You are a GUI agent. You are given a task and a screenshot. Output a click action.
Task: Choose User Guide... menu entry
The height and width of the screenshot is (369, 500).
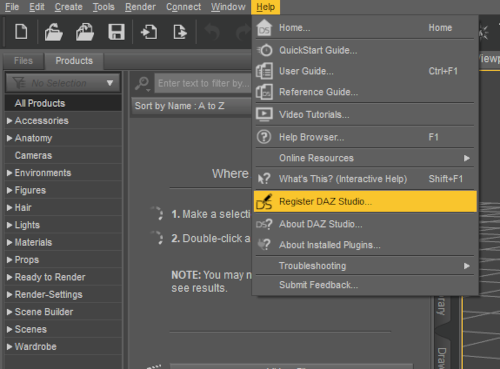pos(365,71)
